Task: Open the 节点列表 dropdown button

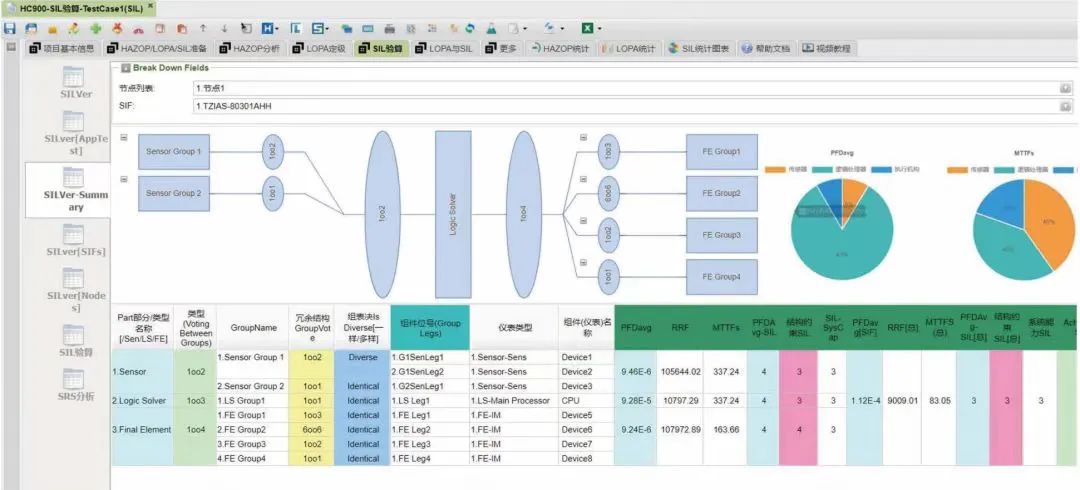Action: click(x=1065, y=88)
